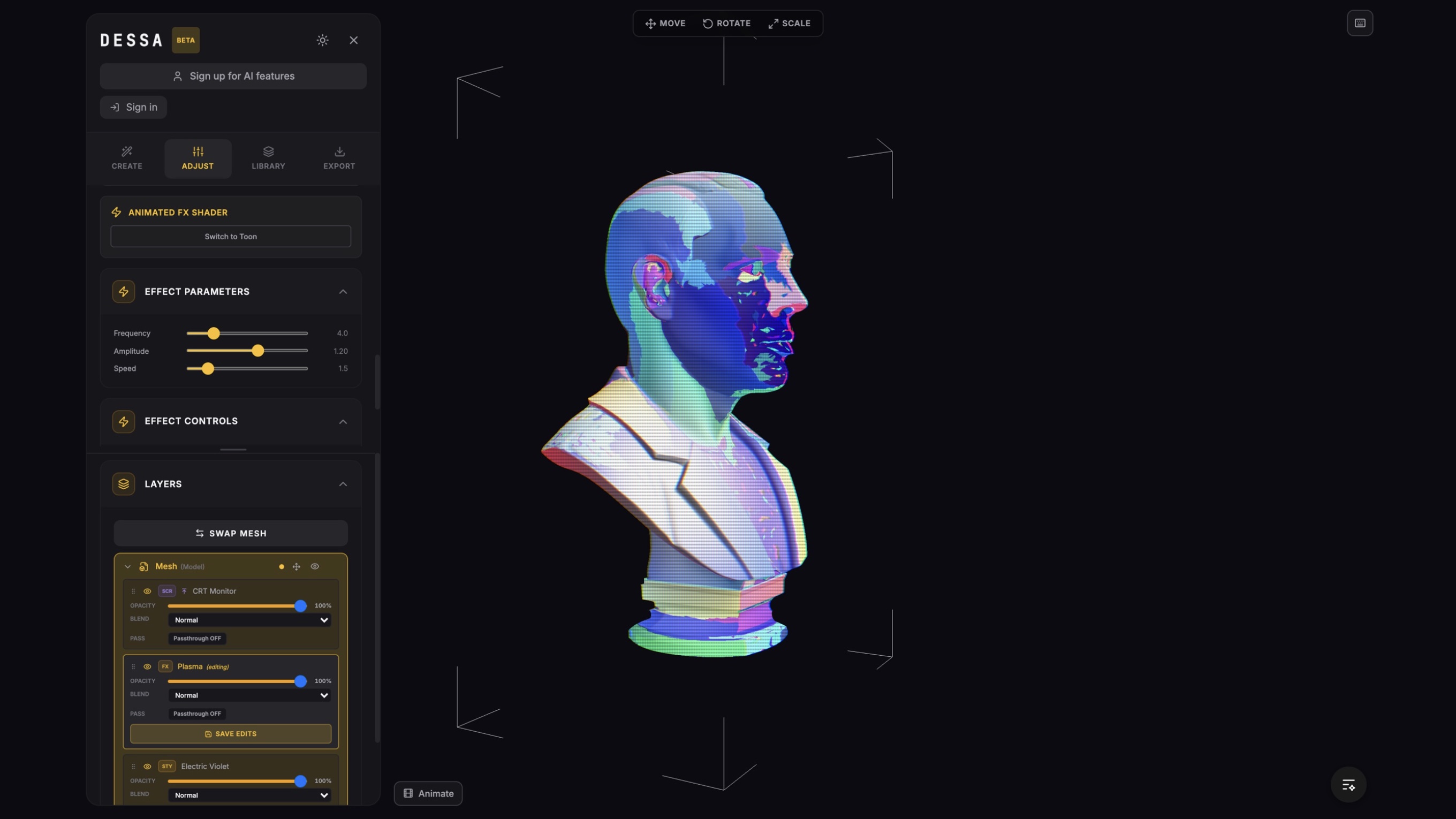Click the move-to-top arrow on CRT Monitor
Screen dimensions: 1456x819
click(x=184, y=591)
